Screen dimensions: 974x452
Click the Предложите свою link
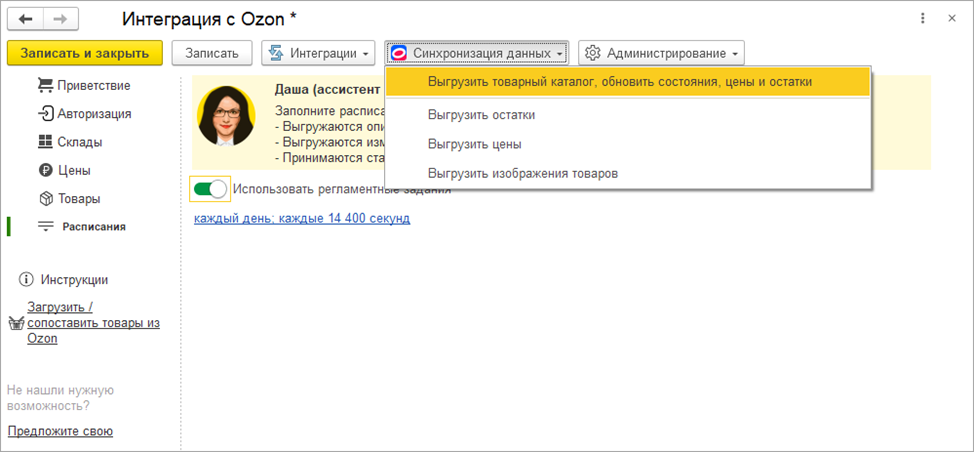point(60,431)
